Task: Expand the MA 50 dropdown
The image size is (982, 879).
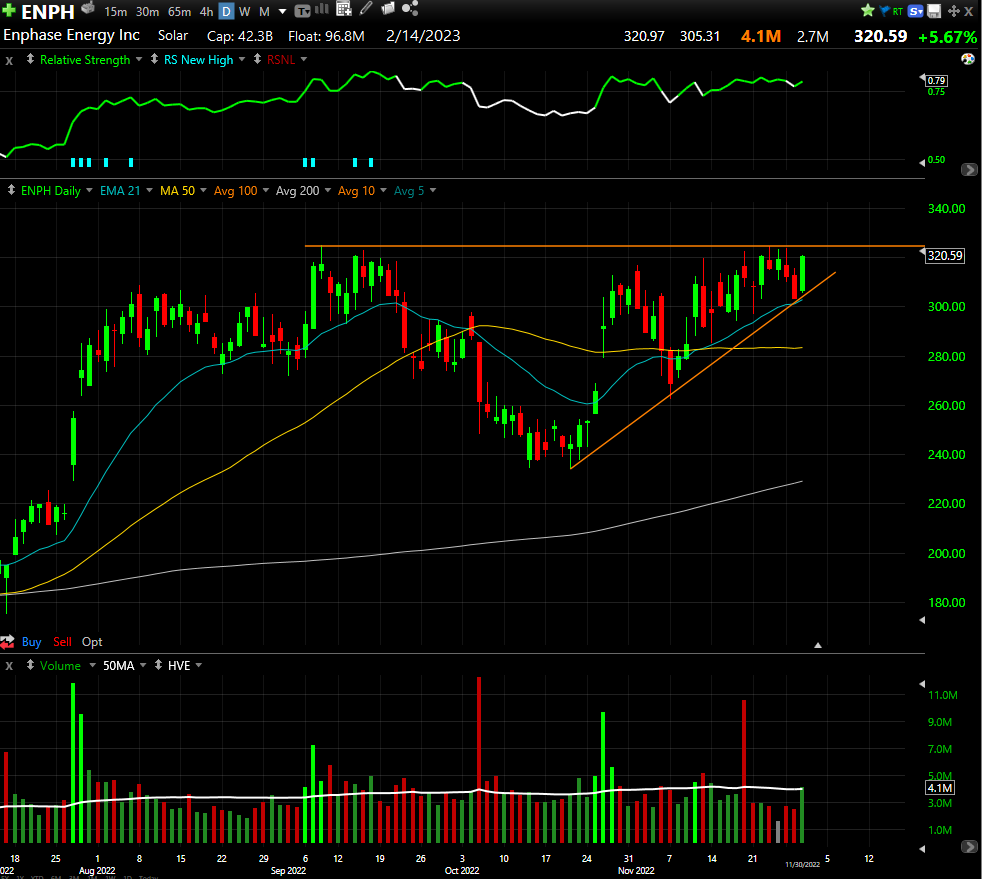Action: (203, 190)
